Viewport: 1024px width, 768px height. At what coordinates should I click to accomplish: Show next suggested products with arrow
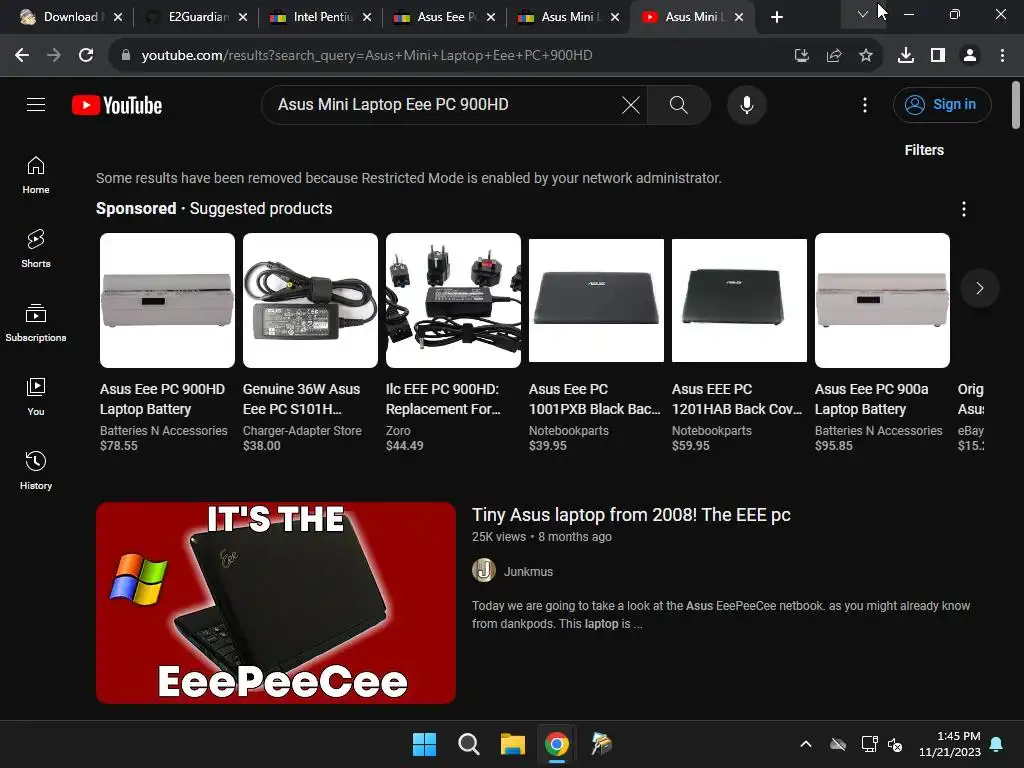coord(980,288)
